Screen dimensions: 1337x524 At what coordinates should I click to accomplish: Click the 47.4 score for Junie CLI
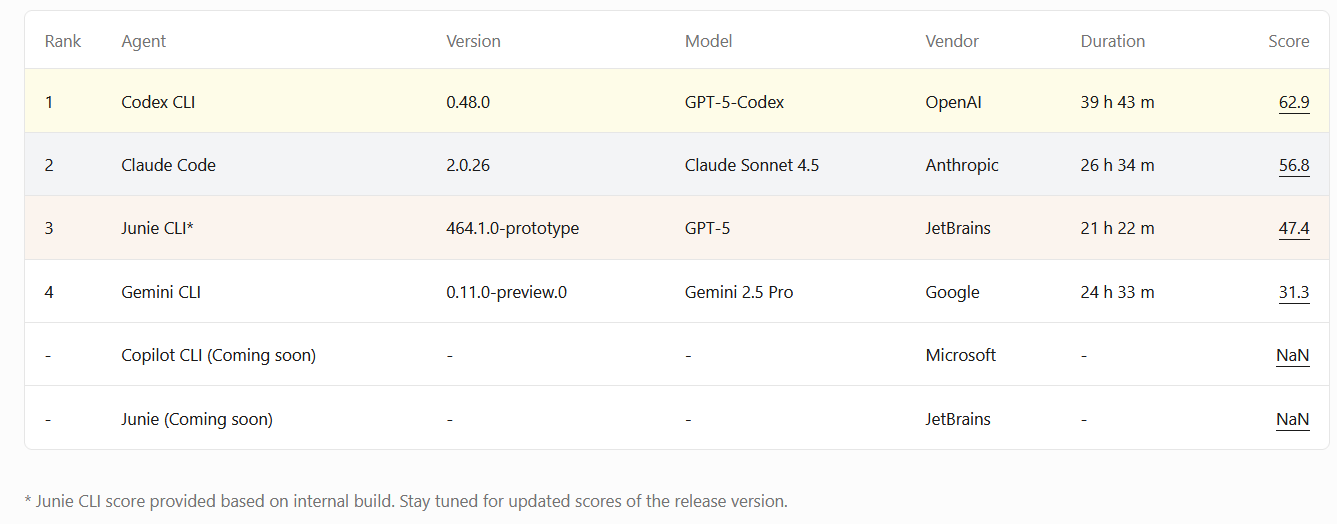[1293, 228]
